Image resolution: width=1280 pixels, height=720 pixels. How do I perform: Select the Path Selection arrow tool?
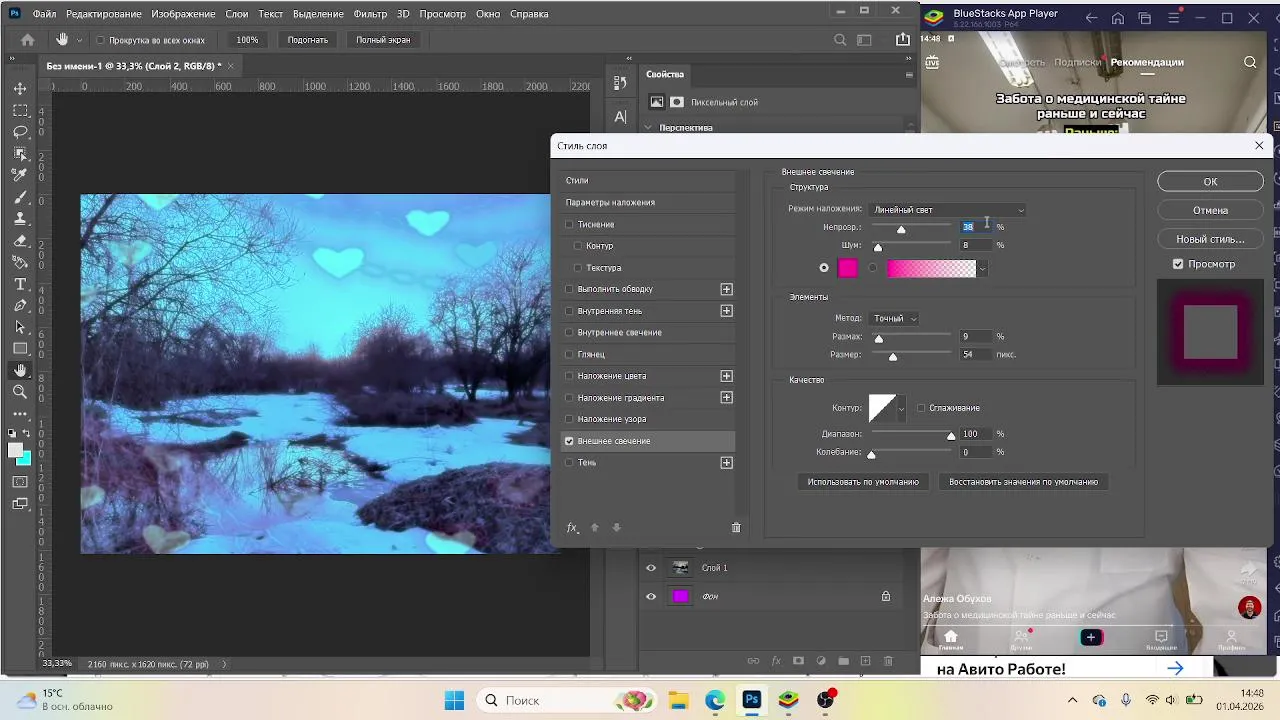pyautogui.click(x=20, y=327)
